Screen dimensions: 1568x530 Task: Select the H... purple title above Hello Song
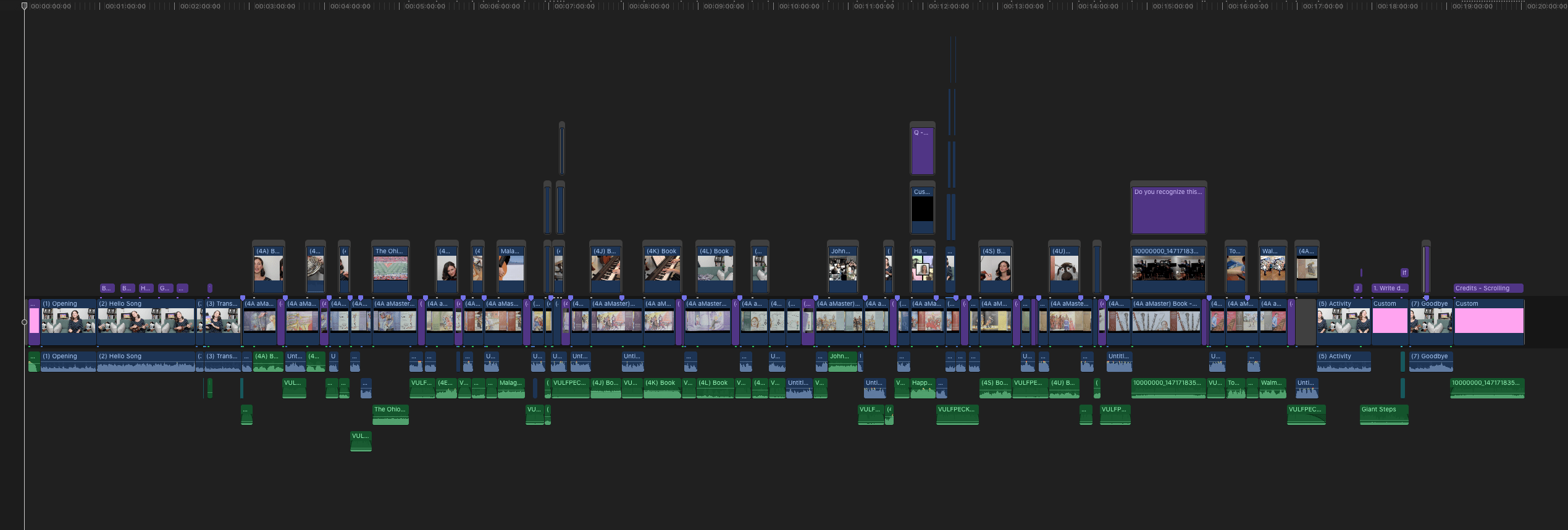point(146,288)
